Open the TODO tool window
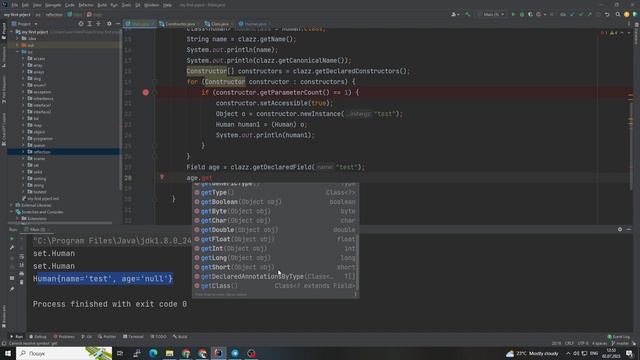This screenshot has height=360, width=640. (x=158, y=337)
